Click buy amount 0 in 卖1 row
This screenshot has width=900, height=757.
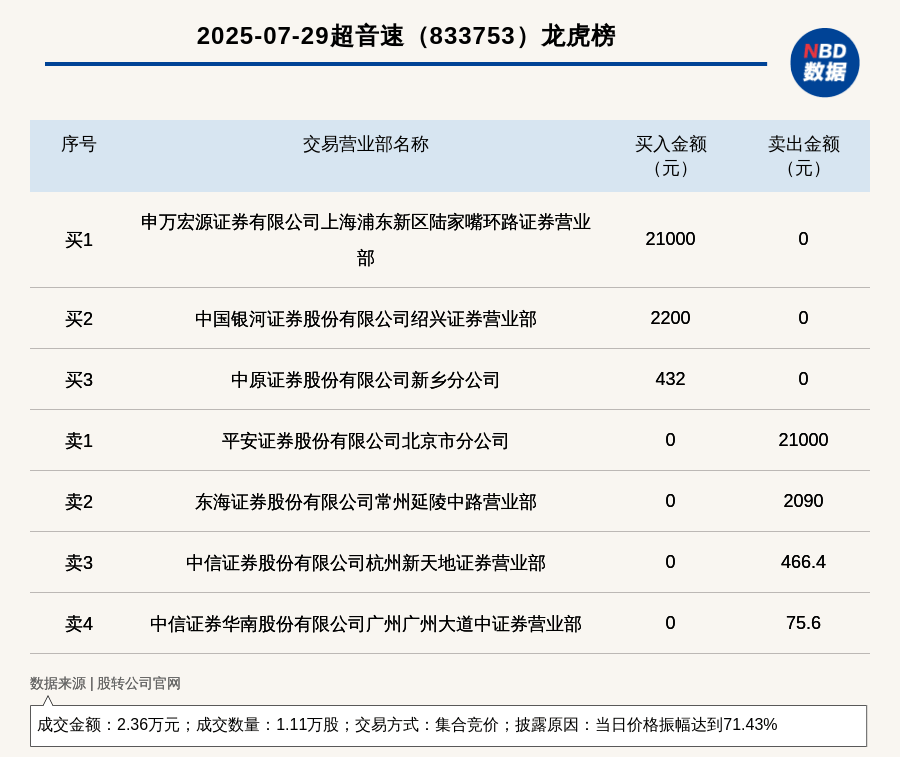pyautogui.click(x=670, y=440)
